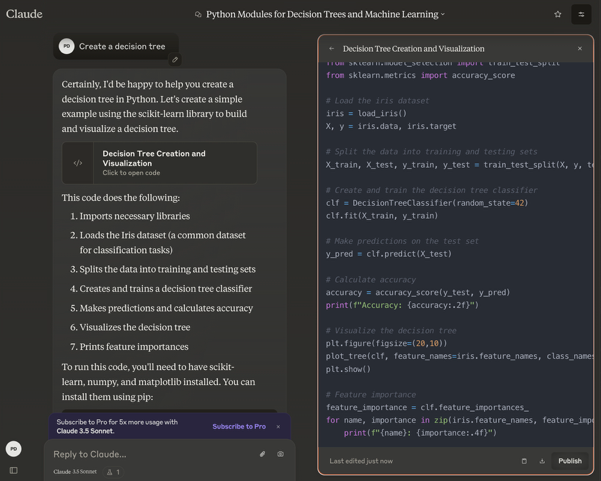Toggle the sidebar panel icon
The height and width of the screenshot is (481, 601).
(14, 470)
